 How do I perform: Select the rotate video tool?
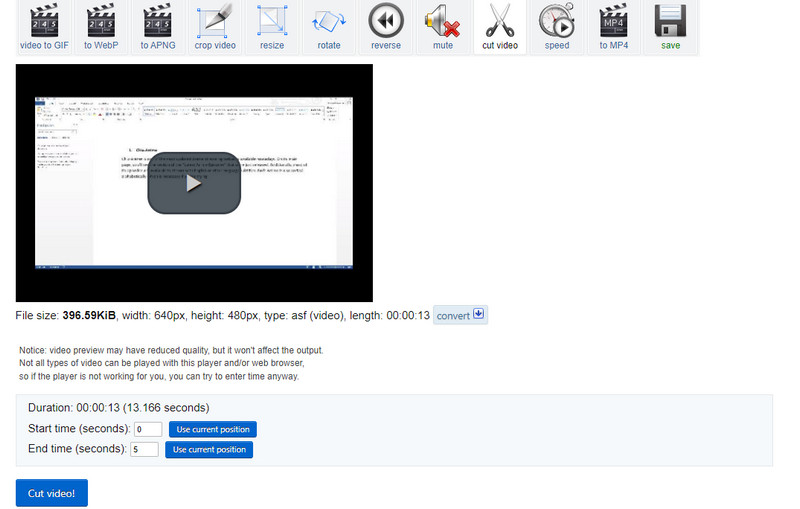point(328,27)
